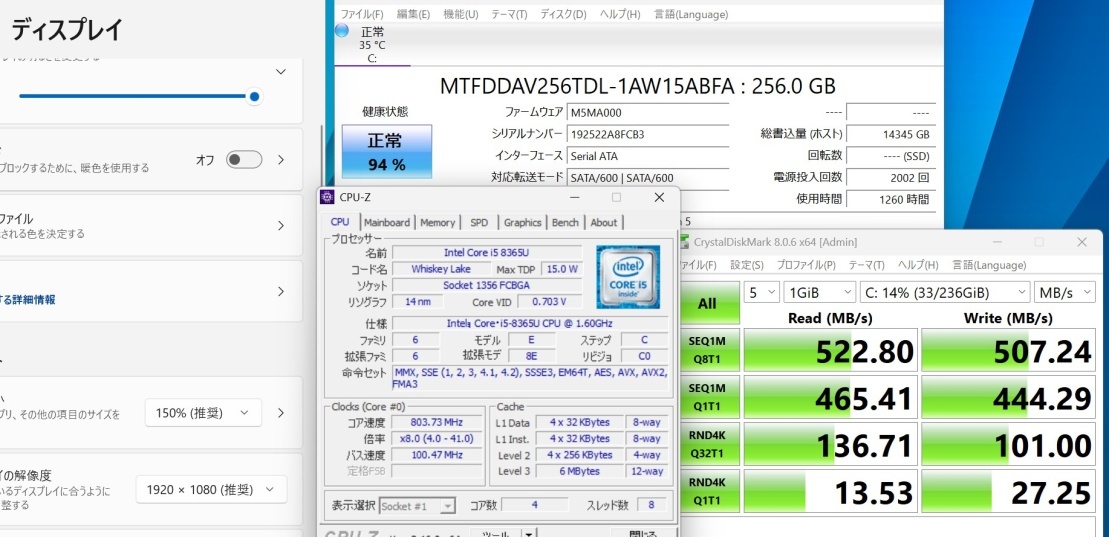Open テーマ(T) menu in CrystalDiskMark
Viewport: 1109px width, 537px height.
point(866,265)
